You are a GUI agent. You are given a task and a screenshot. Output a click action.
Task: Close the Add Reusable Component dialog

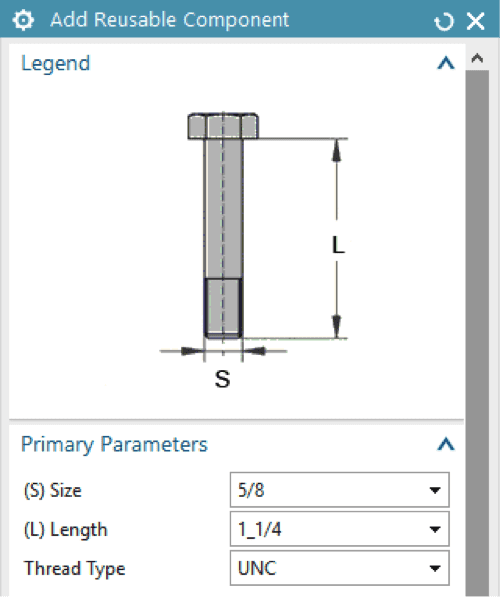coord(476,21)
